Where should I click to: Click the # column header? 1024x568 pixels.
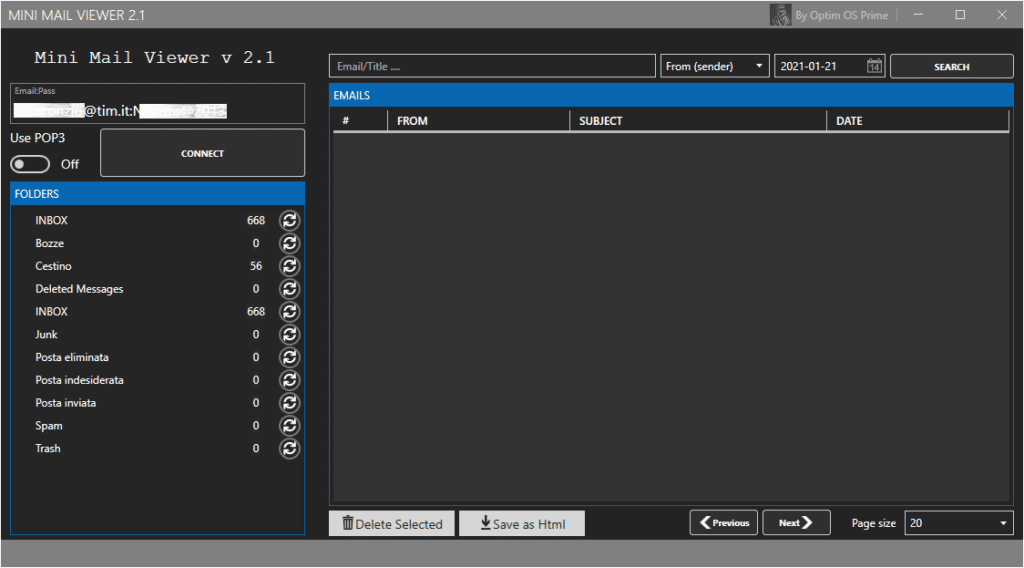coord(360,121)
